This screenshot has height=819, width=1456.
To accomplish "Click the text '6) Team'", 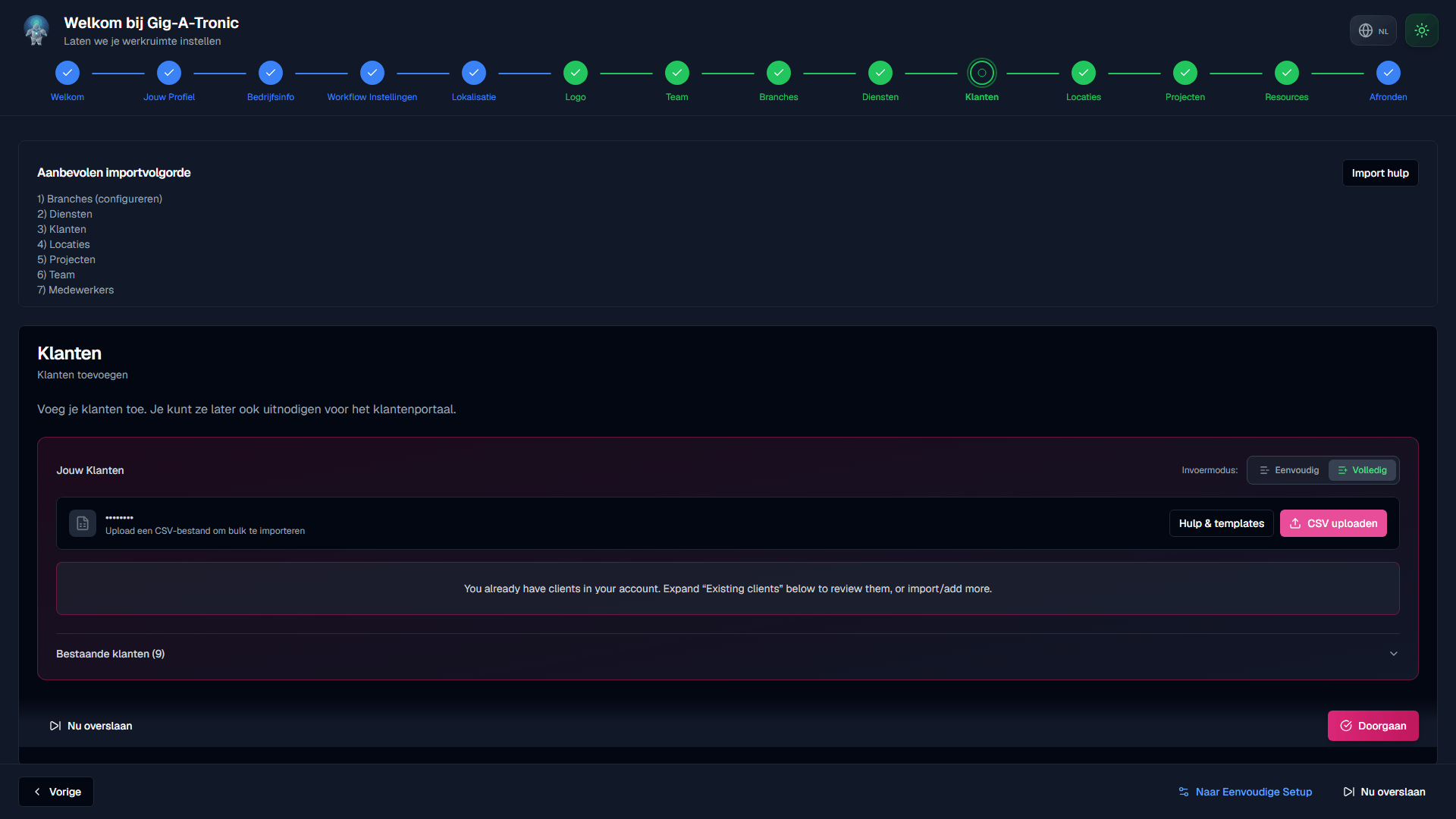I will 56,275.
